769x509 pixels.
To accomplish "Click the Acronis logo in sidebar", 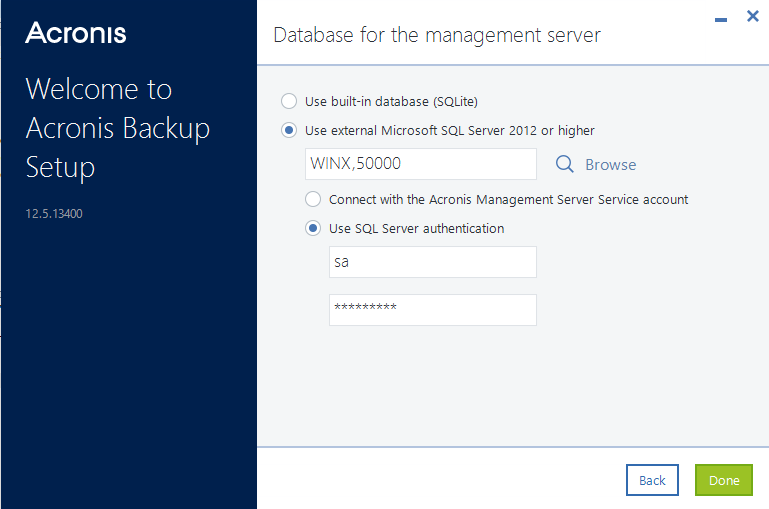I will tap(76, 33).
